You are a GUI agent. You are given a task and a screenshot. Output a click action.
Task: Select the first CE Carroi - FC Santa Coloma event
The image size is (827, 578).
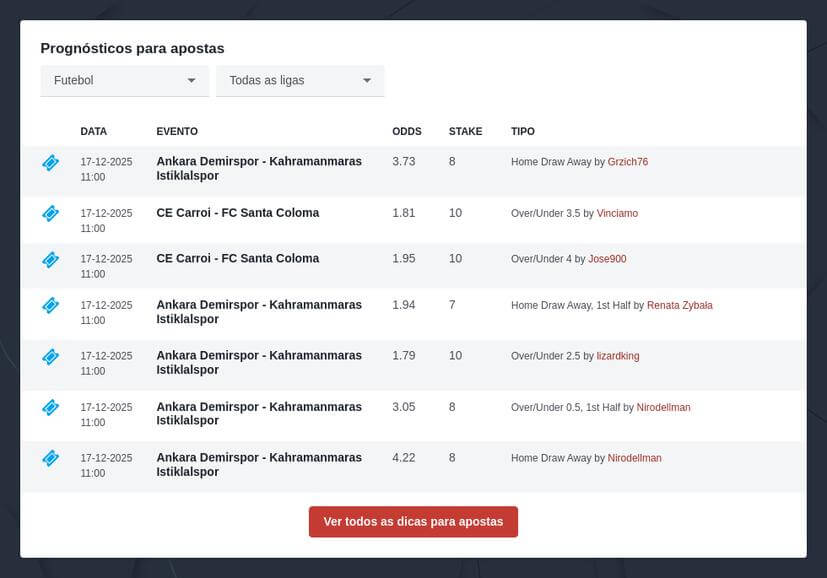pyautogui.click(x=238, y=213)
